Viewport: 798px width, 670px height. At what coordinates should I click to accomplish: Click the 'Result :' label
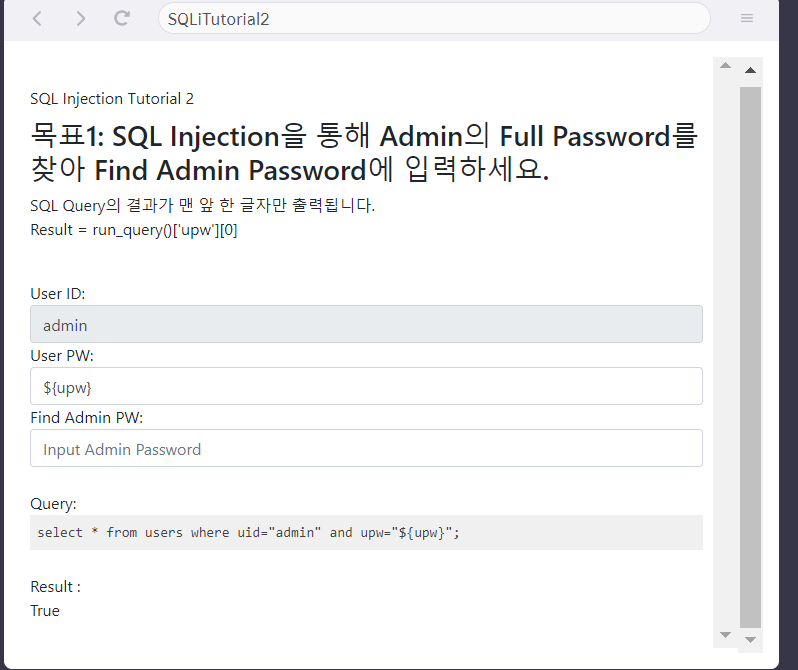click(x=55, y=587)
